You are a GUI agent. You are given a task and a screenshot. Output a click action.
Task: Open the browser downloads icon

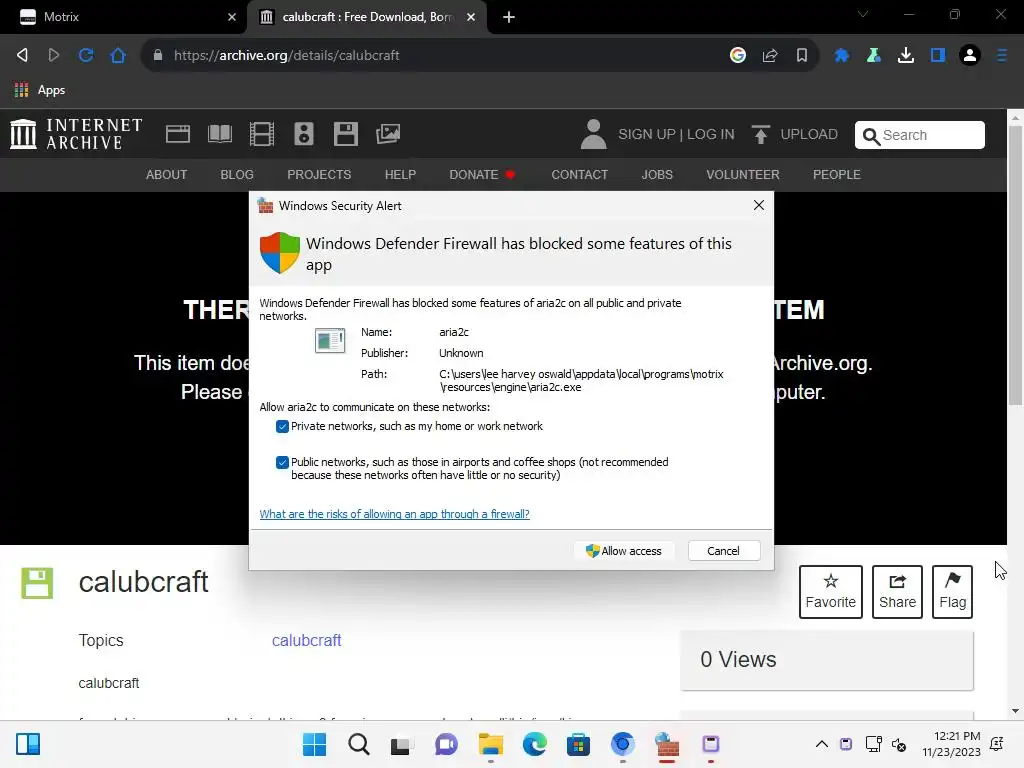[x=906, y=56]
